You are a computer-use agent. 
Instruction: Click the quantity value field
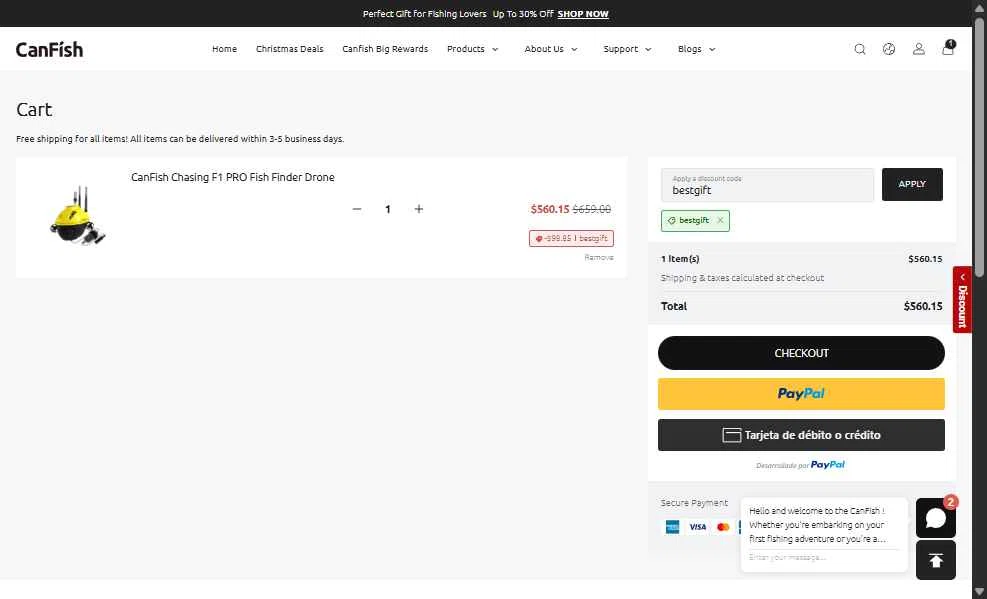[x=388, y=209]
